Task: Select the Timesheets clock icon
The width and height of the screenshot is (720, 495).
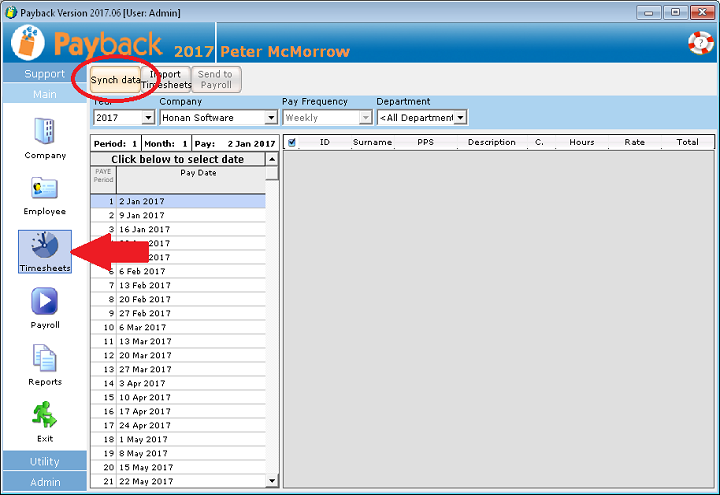Action: pyautogui.click(x=44, y=245)
